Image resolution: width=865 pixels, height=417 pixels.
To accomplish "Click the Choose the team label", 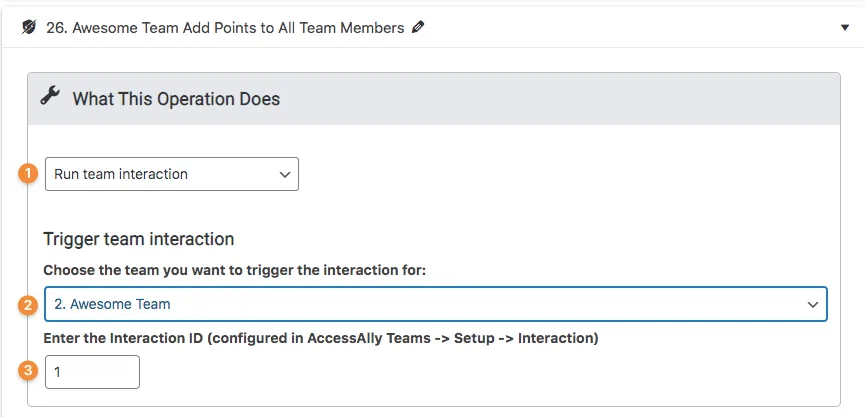I will (x=235, y=271).
